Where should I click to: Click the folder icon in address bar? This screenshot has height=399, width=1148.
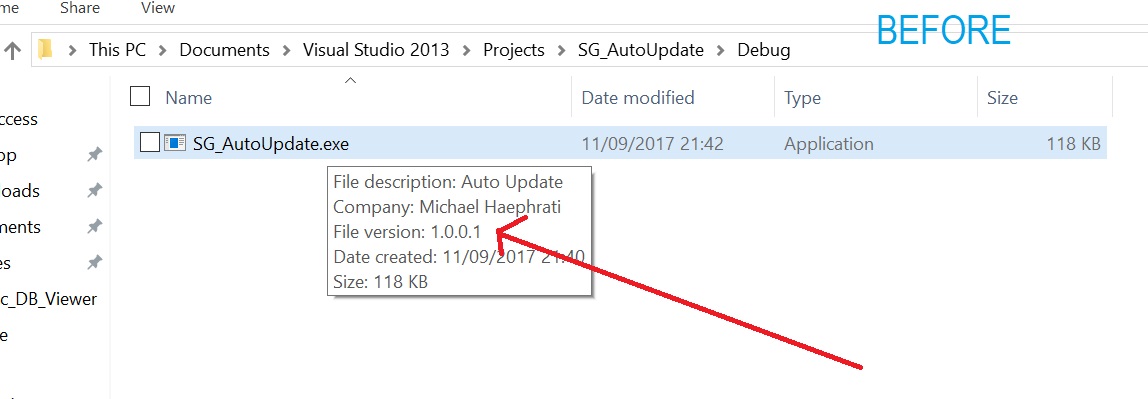click(45, 49)
